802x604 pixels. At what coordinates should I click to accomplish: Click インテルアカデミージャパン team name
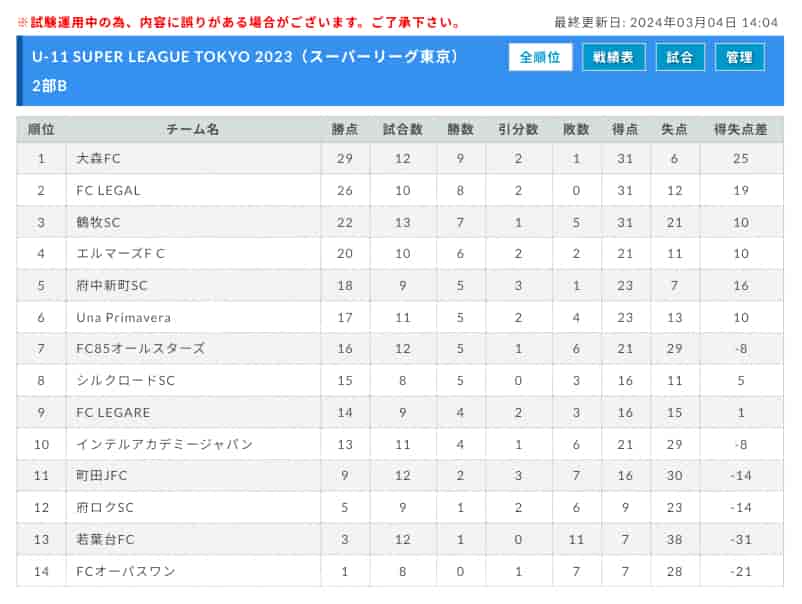pos(164,444)
